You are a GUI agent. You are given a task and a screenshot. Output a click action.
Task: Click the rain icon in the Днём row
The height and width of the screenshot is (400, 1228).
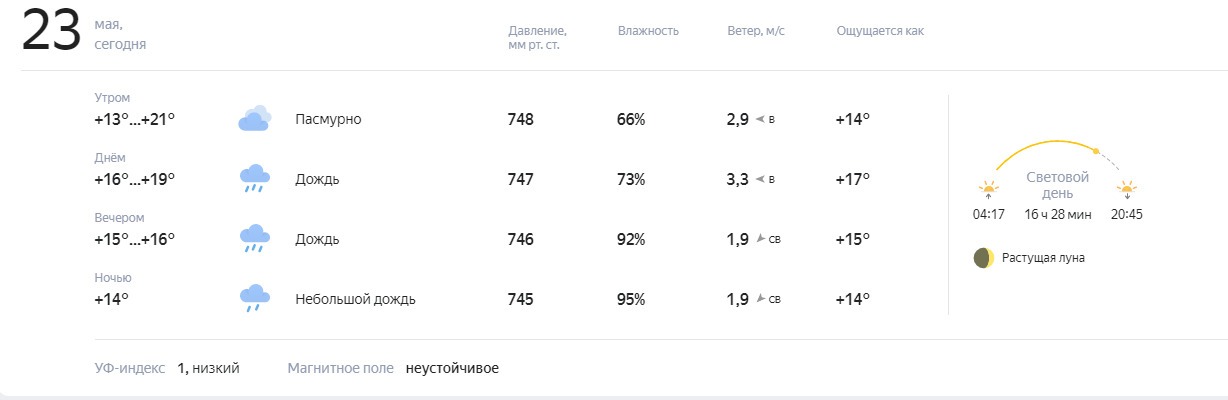click(254, 179)
